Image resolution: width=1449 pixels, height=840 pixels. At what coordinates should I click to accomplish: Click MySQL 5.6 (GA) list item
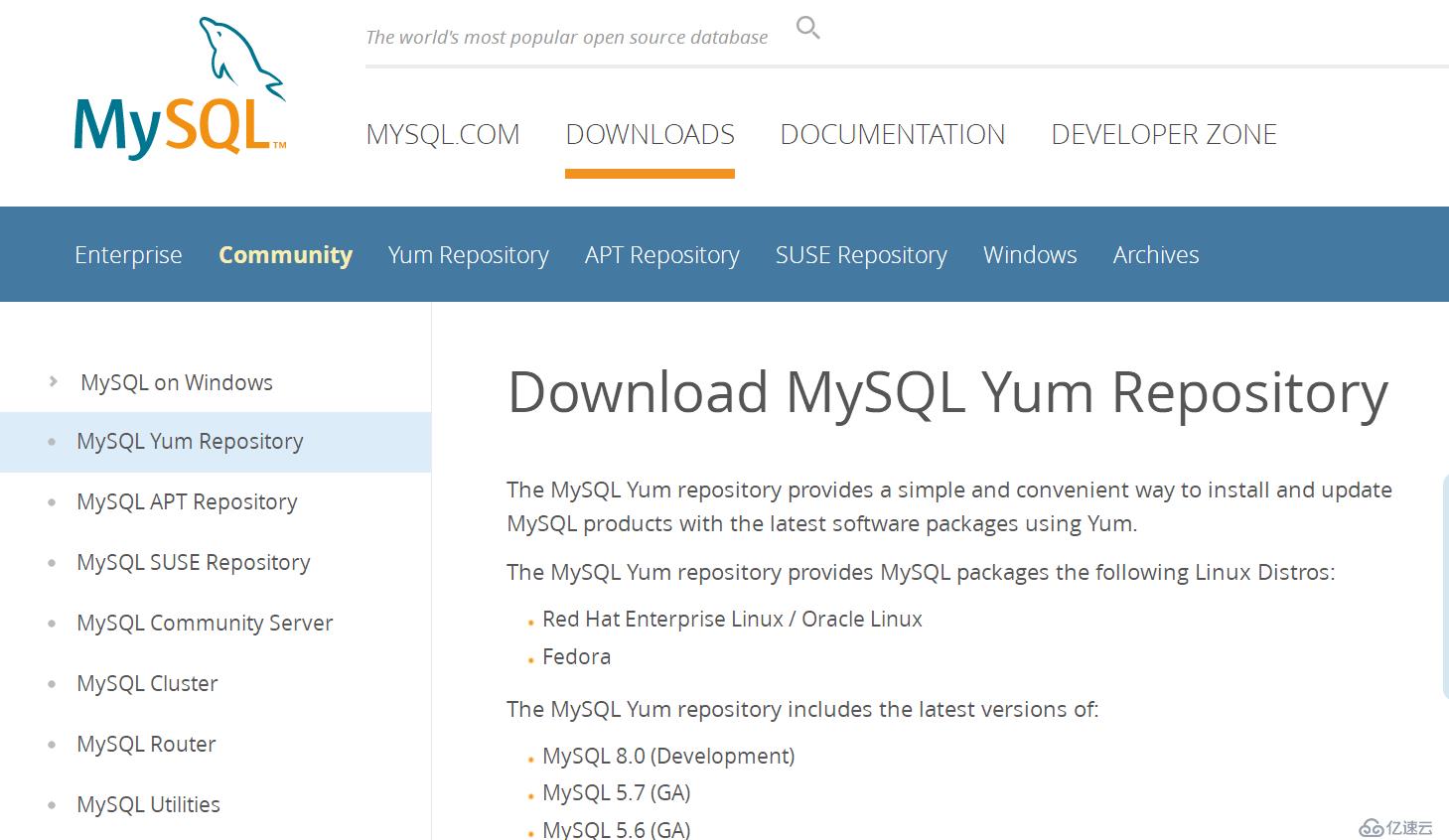tap(616, 829)
